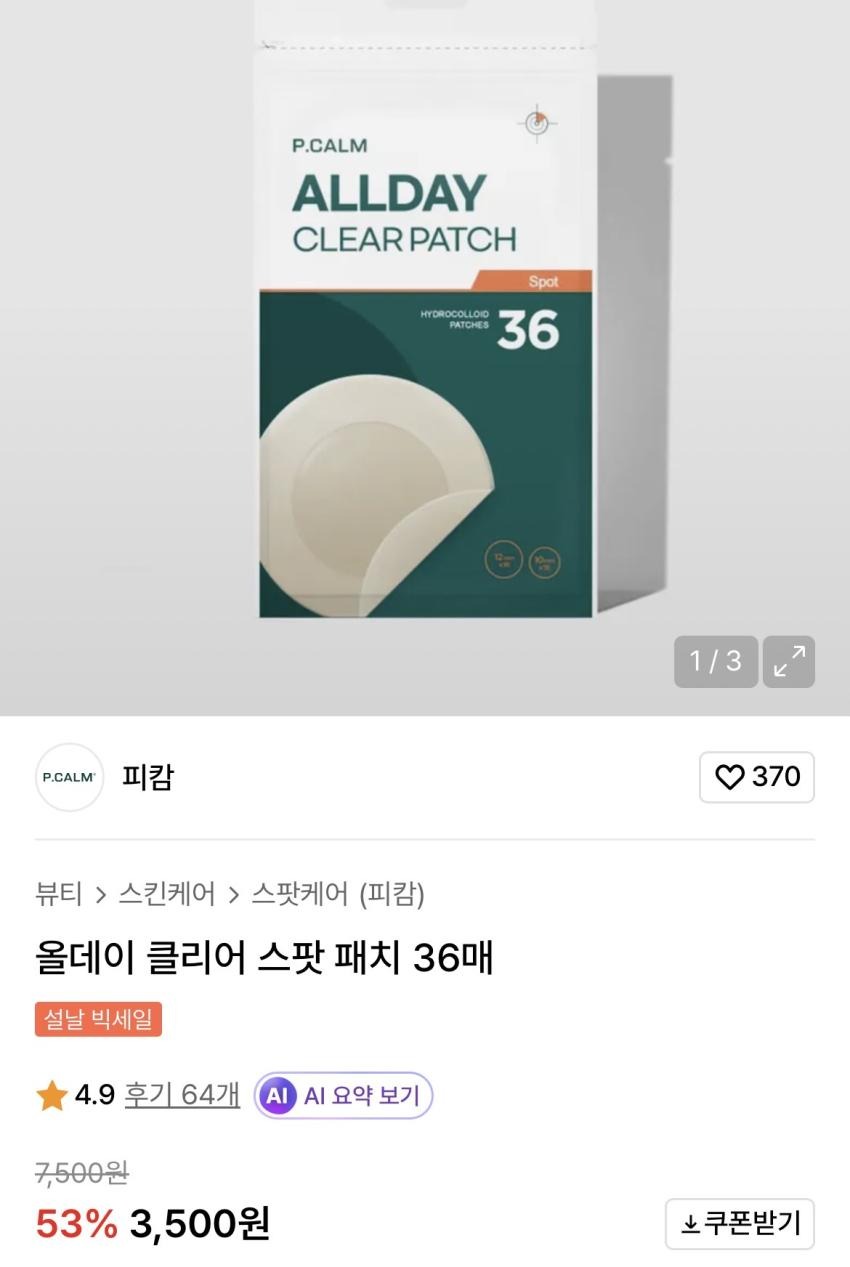Click the P.CALM round brand logo

pos(69,777)
